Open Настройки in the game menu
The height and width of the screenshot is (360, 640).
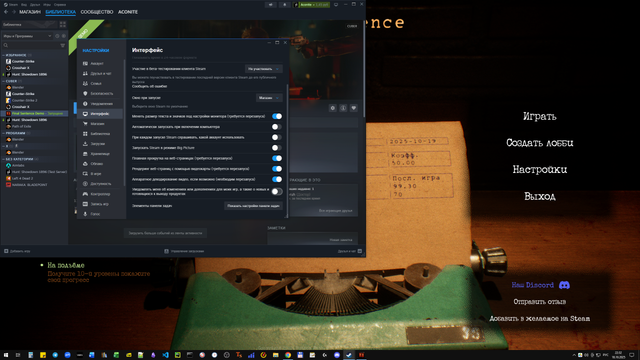point(540,169)
